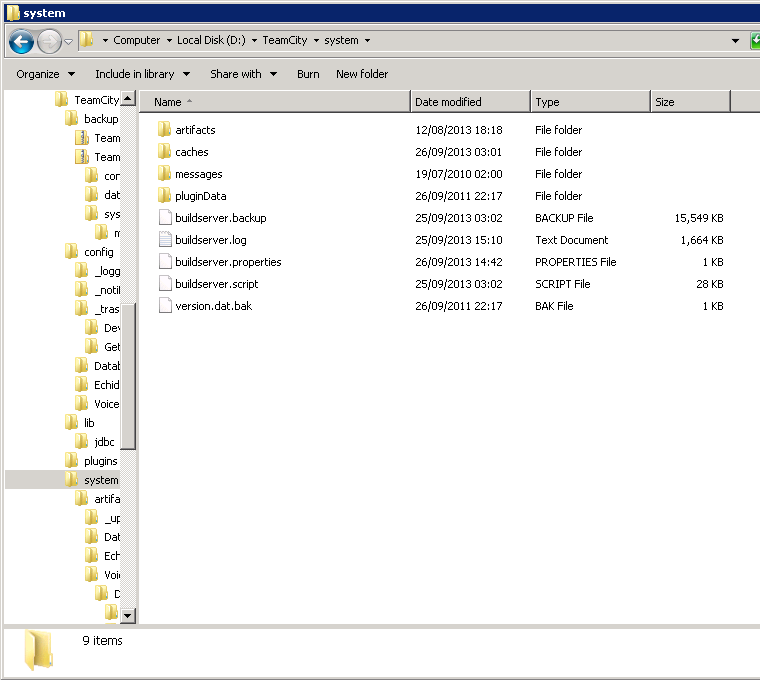Select the buildserver.script file icon
This screenshot has height=680, width=760.
[x=165, y=284]
